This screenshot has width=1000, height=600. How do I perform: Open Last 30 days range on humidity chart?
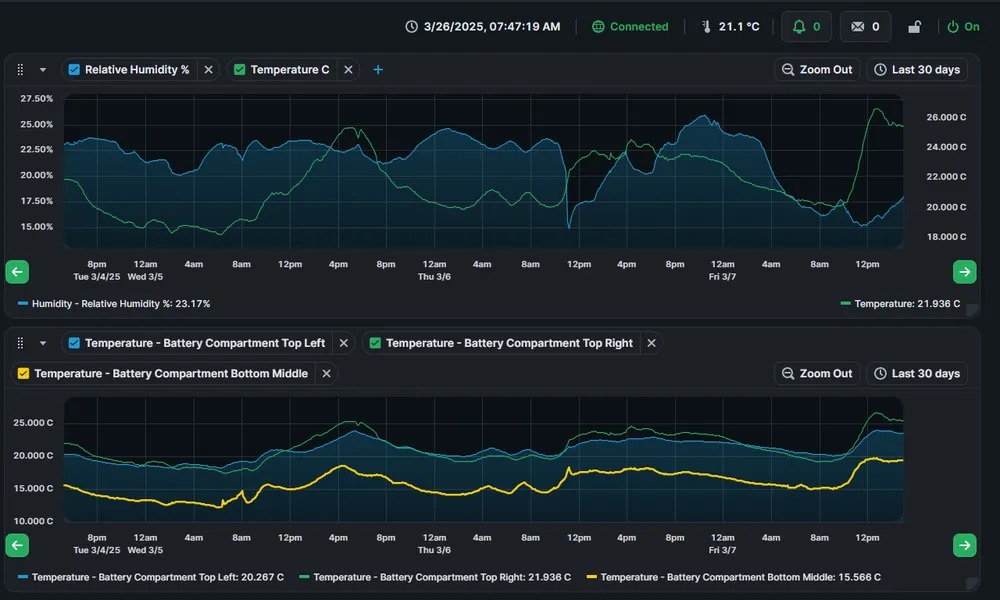[x=917, y=70]
